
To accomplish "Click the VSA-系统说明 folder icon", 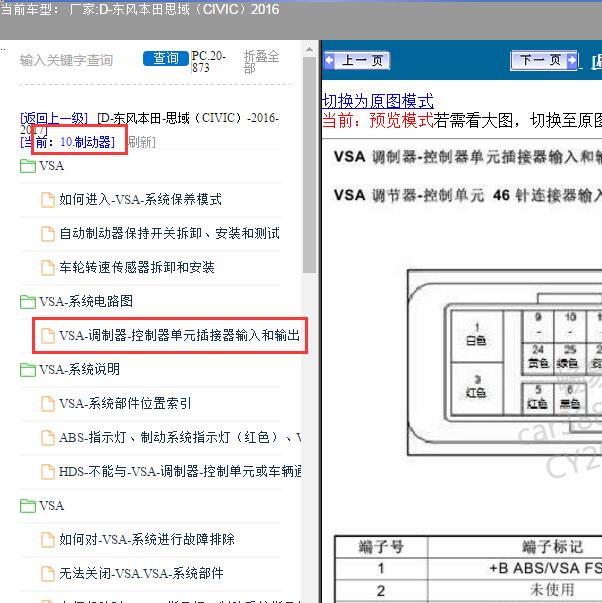I will click(x=28, y=370).
